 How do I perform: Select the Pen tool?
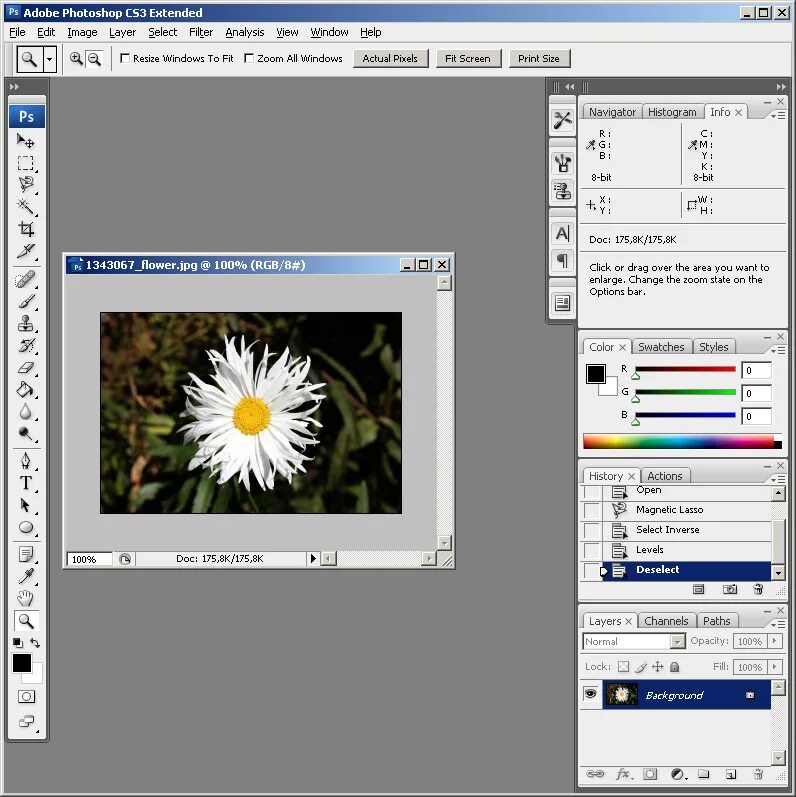click(x=25, y=461)
